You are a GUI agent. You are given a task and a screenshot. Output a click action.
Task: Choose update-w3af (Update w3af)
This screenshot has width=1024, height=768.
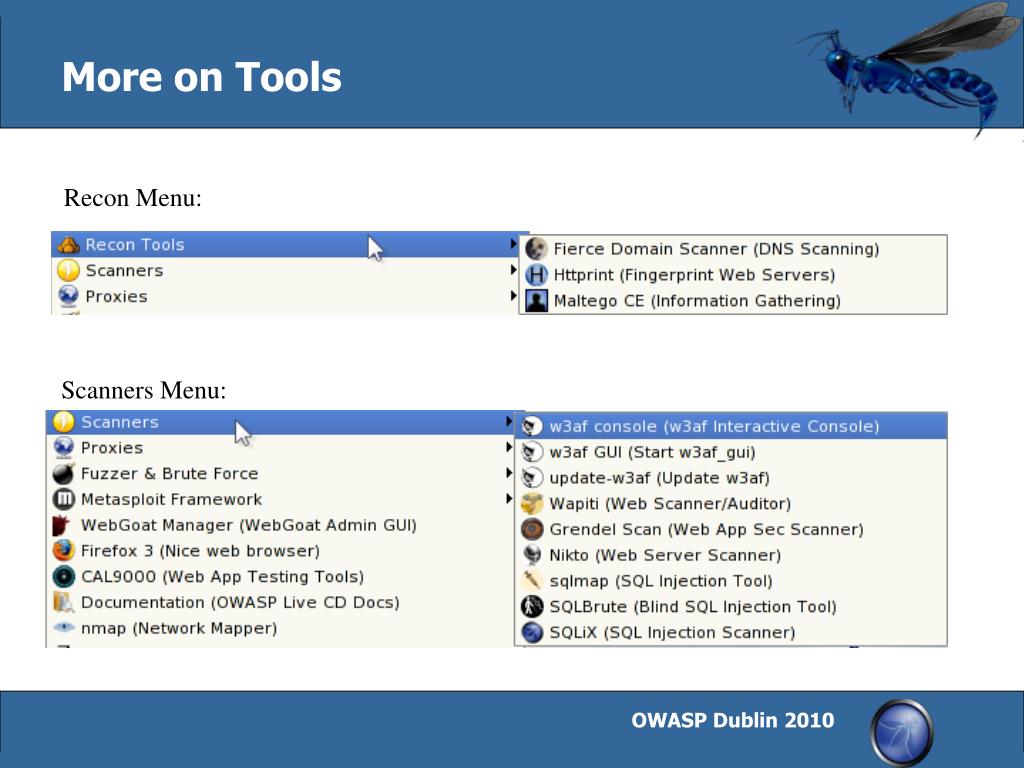pos(731,478)
